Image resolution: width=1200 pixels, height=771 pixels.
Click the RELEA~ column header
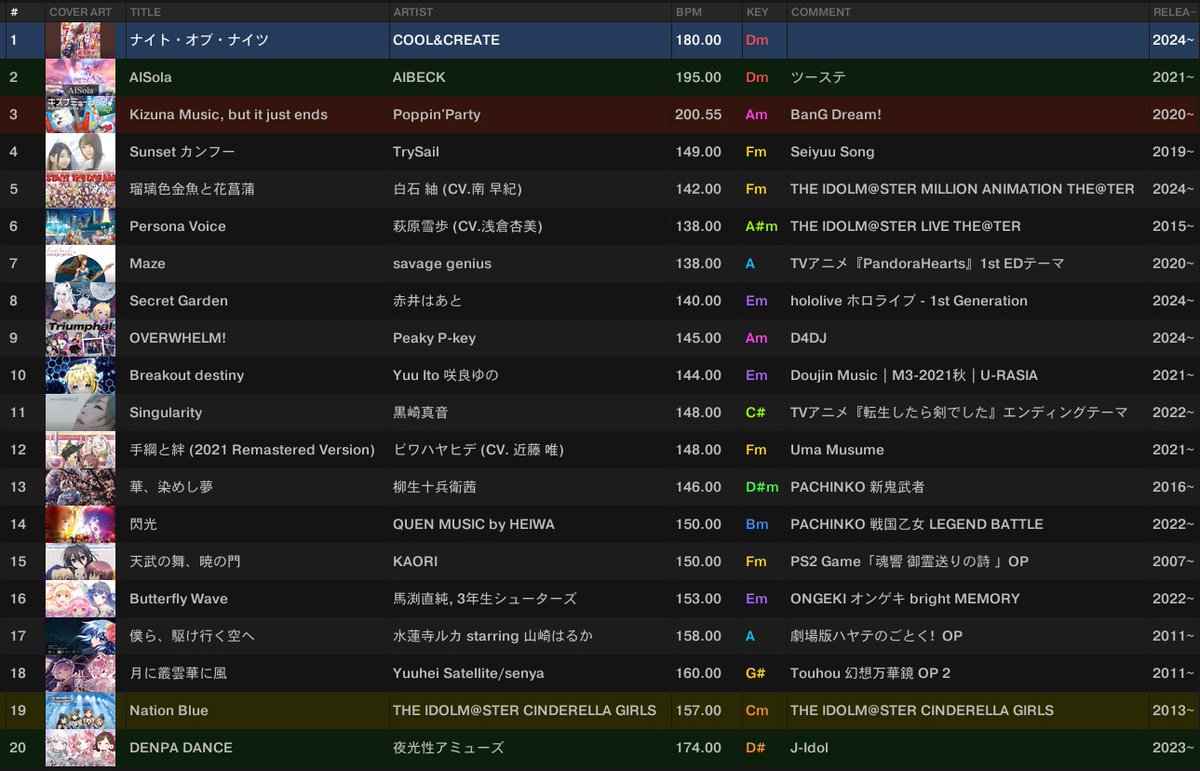coord(1173,12)
